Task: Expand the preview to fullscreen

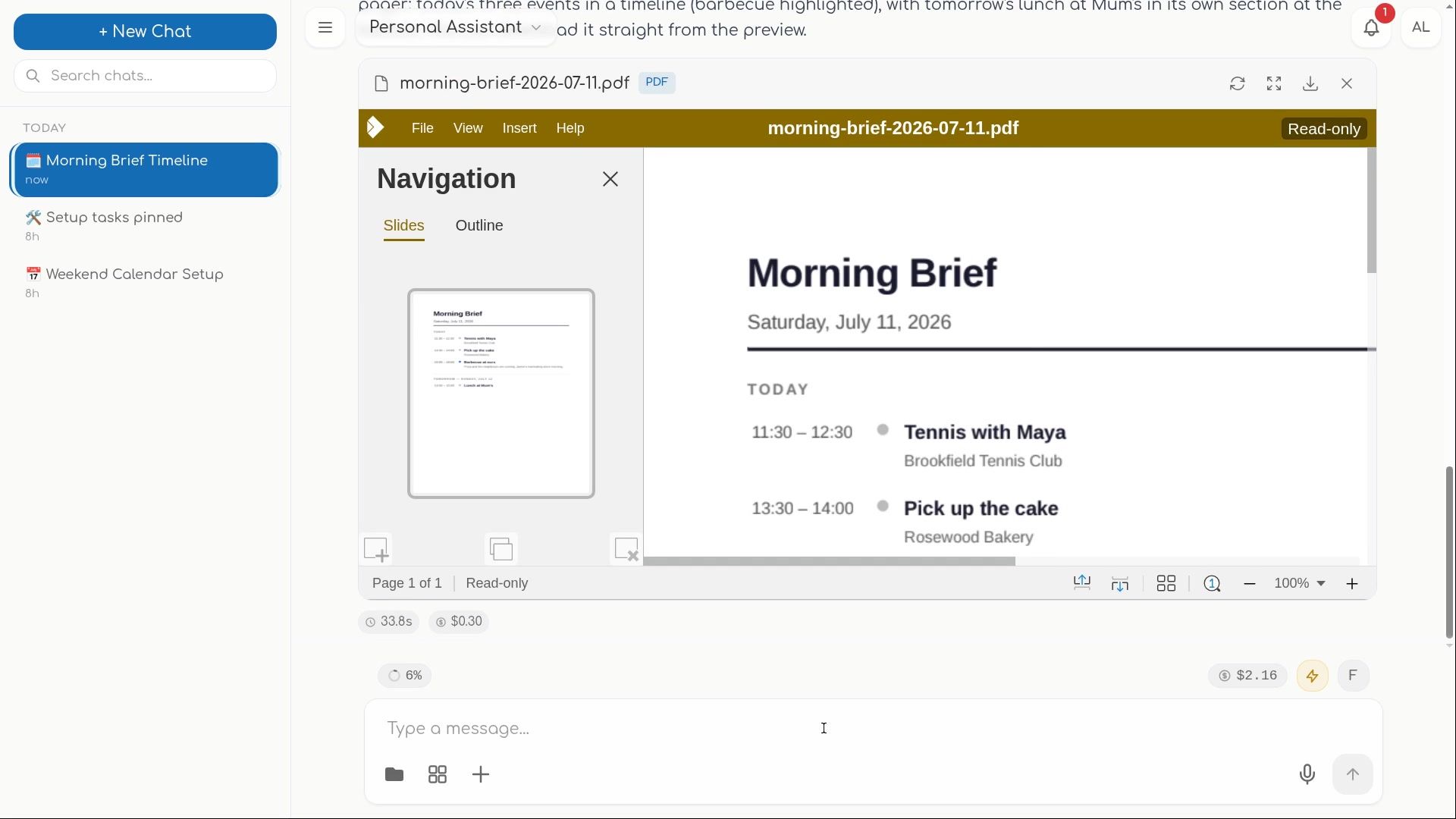Action: 1274,83
